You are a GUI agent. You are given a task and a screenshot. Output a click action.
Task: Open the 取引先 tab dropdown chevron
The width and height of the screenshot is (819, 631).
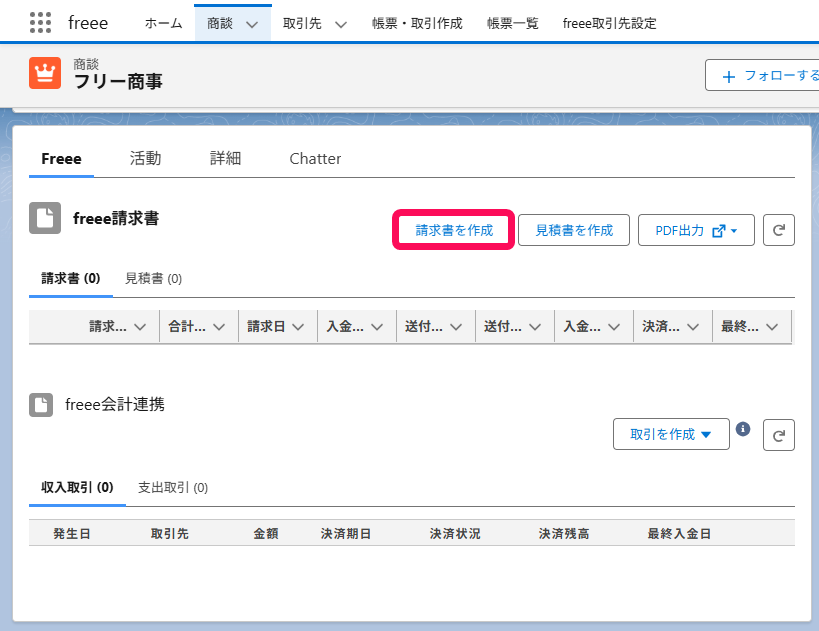tap(341, 24)
